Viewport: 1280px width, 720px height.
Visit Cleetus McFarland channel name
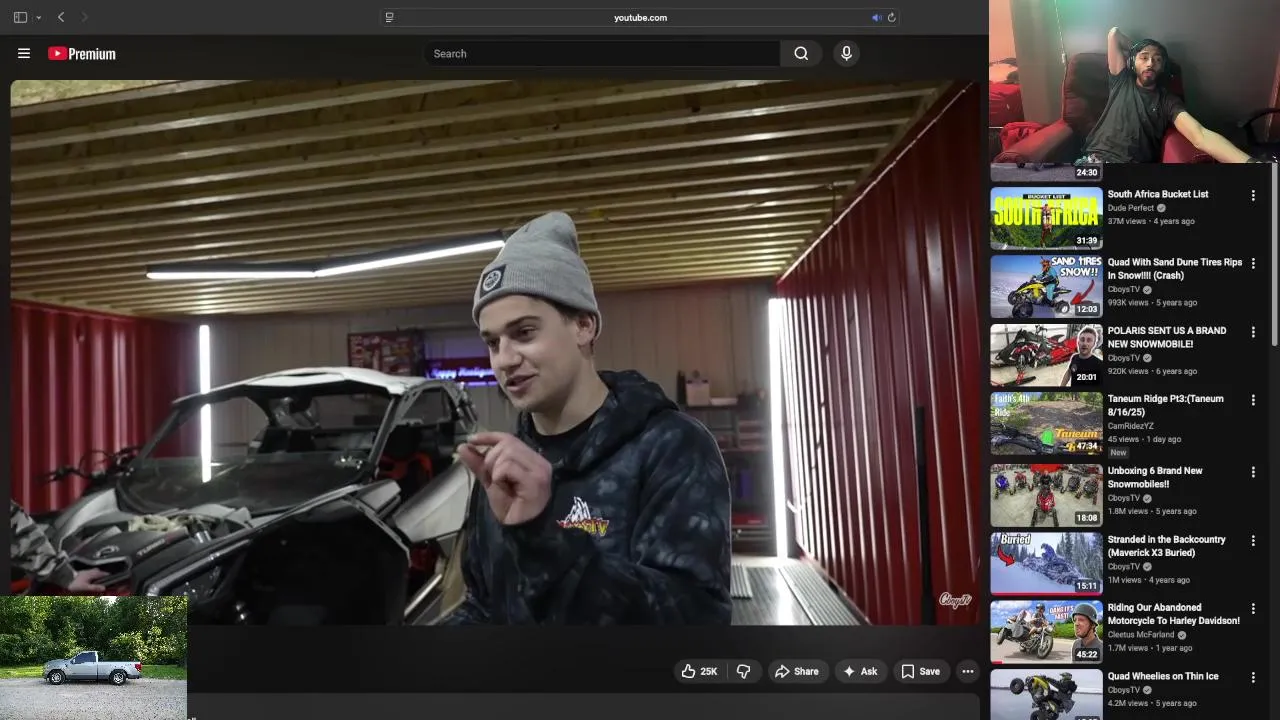tap(1141, 635)
